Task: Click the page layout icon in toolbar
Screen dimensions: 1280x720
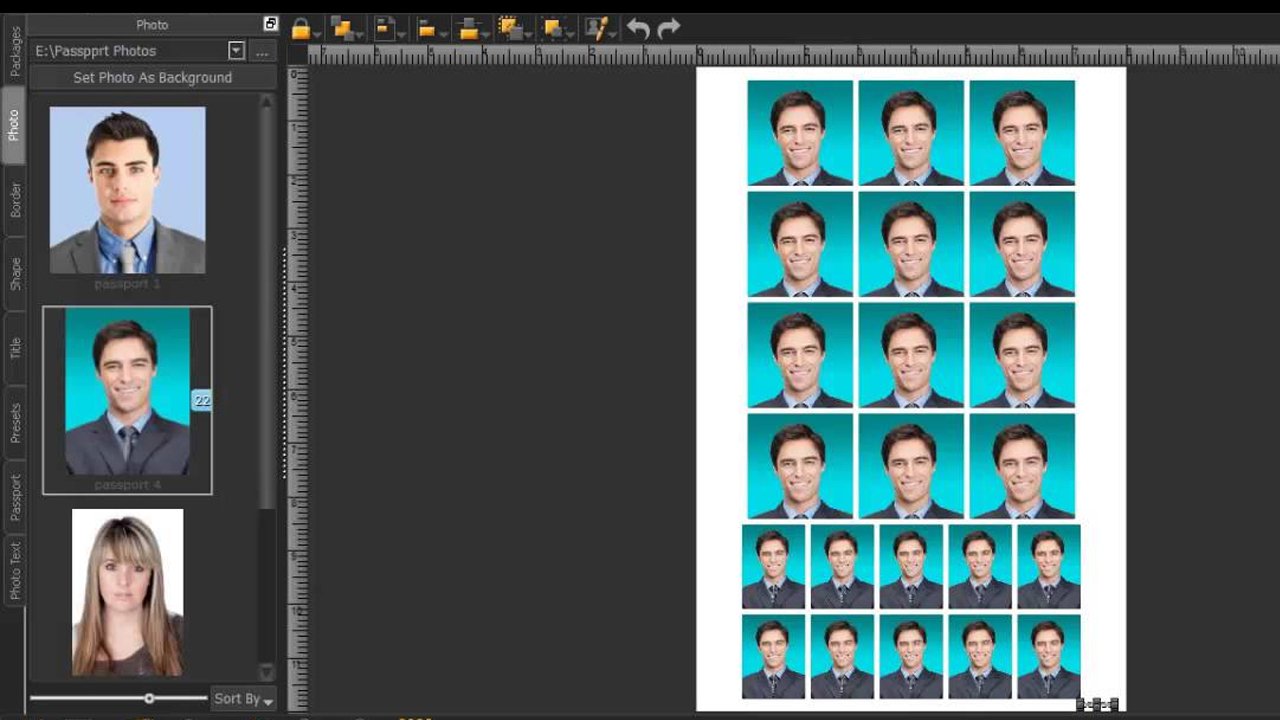Action: [x=386, y=29]
